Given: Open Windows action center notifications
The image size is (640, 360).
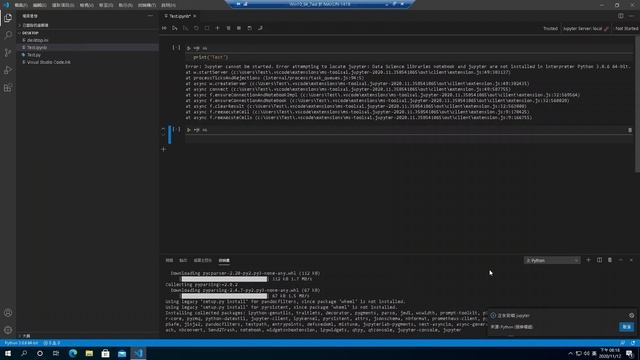Looking at the screenshot, I should point(630,353).
